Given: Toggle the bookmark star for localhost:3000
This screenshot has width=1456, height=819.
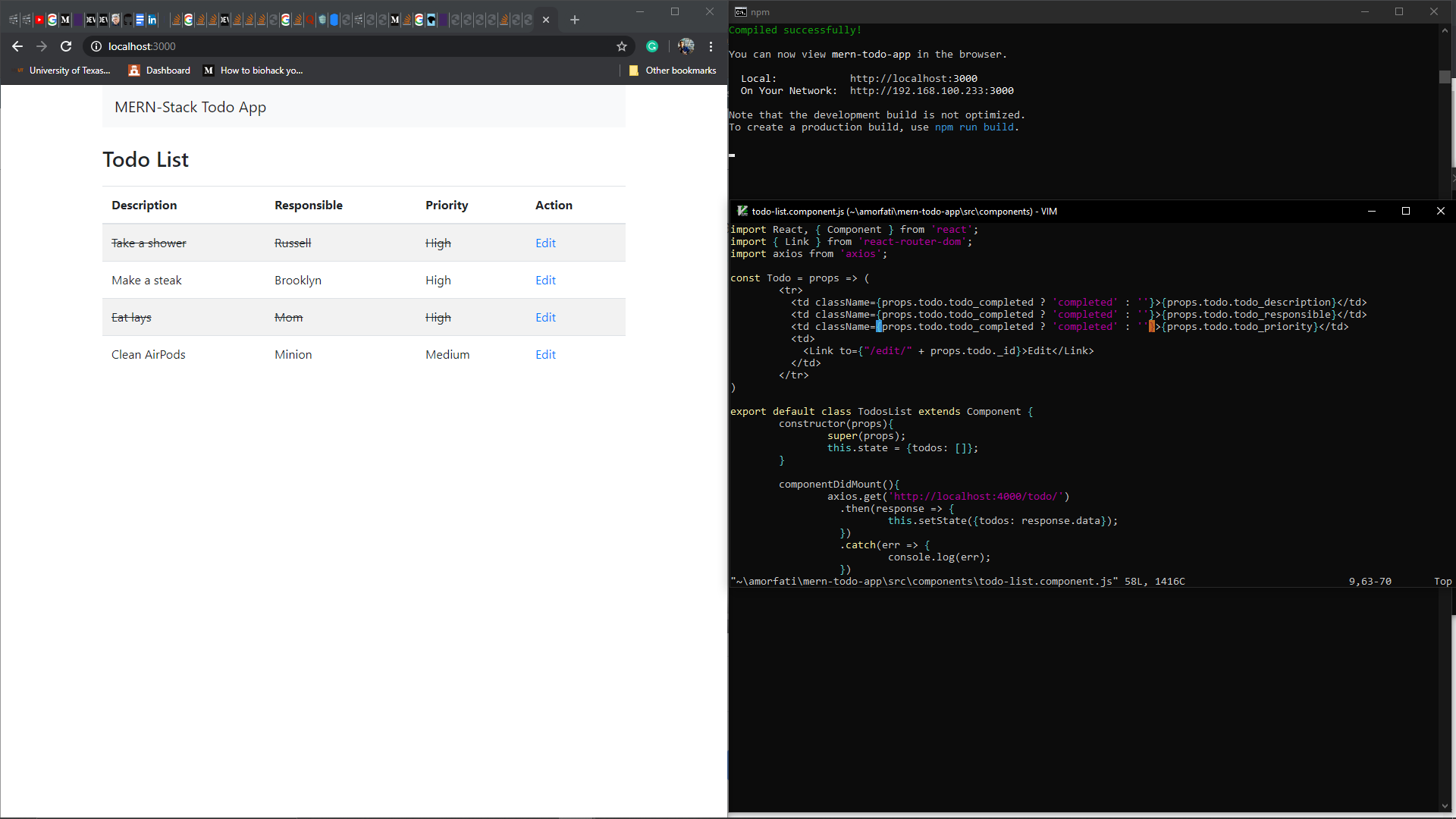Looking at the screenshot, I should click(622, 46).
